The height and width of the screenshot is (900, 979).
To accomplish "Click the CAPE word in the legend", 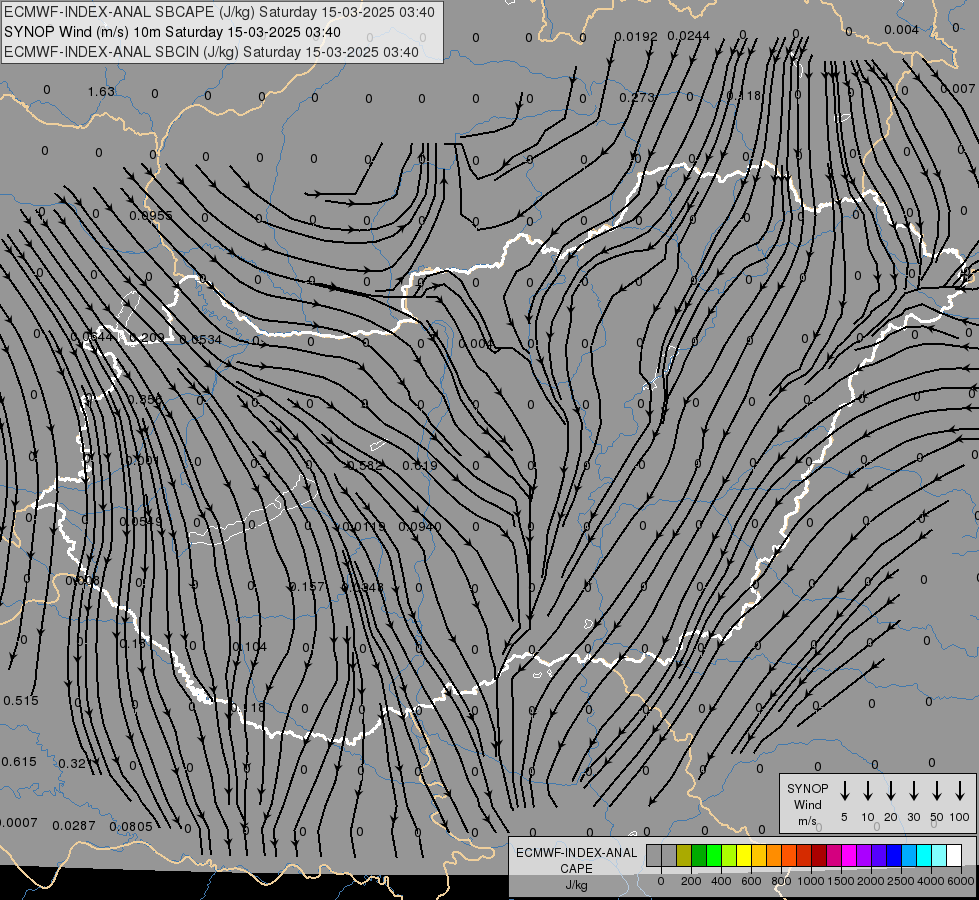I will click(x=576, y=868).
